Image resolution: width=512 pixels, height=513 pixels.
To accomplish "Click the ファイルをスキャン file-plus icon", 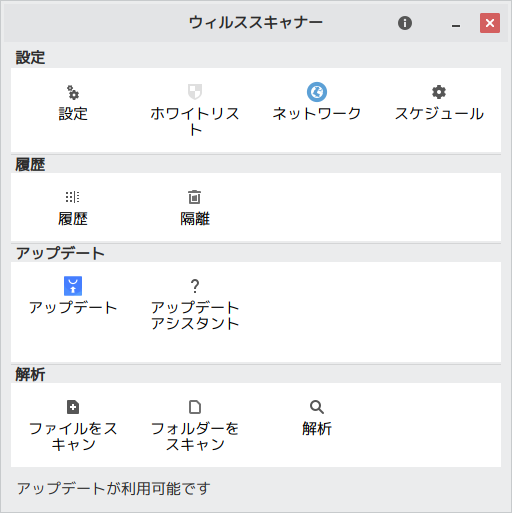I will tap(73, 407).
